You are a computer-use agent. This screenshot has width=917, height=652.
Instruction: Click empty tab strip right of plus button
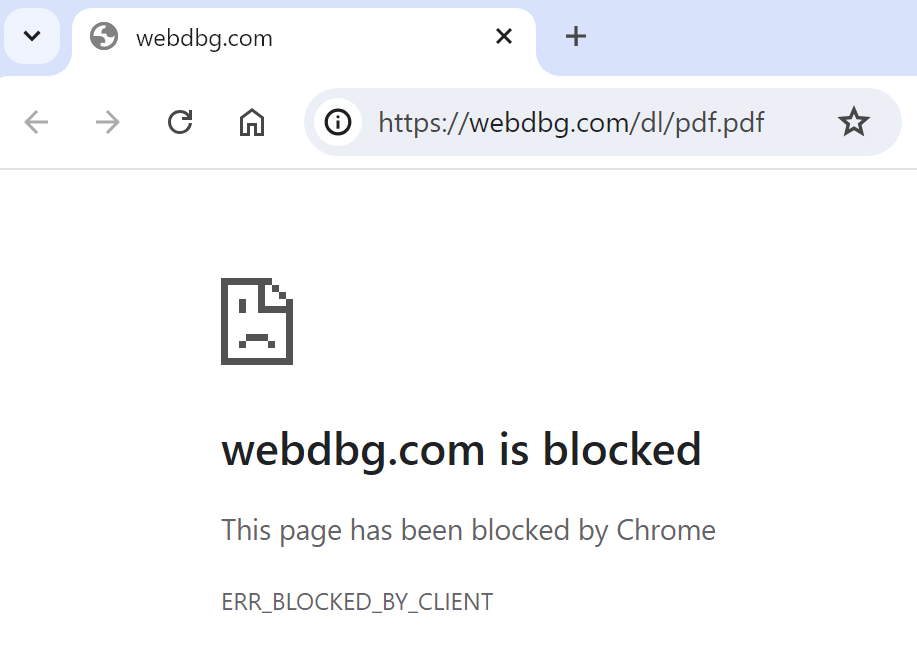pyautogui.click(x=754, y=36)
